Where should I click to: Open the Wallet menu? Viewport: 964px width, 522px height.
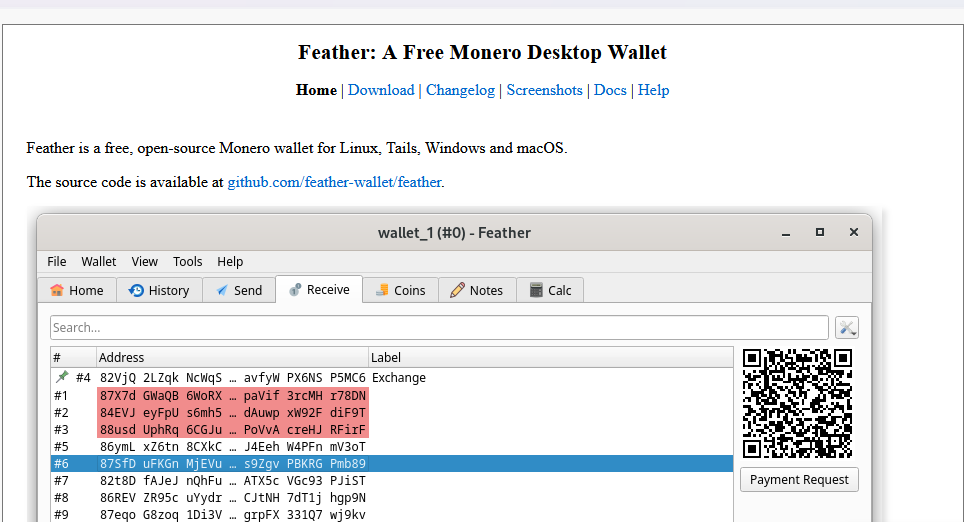[98, 261]
